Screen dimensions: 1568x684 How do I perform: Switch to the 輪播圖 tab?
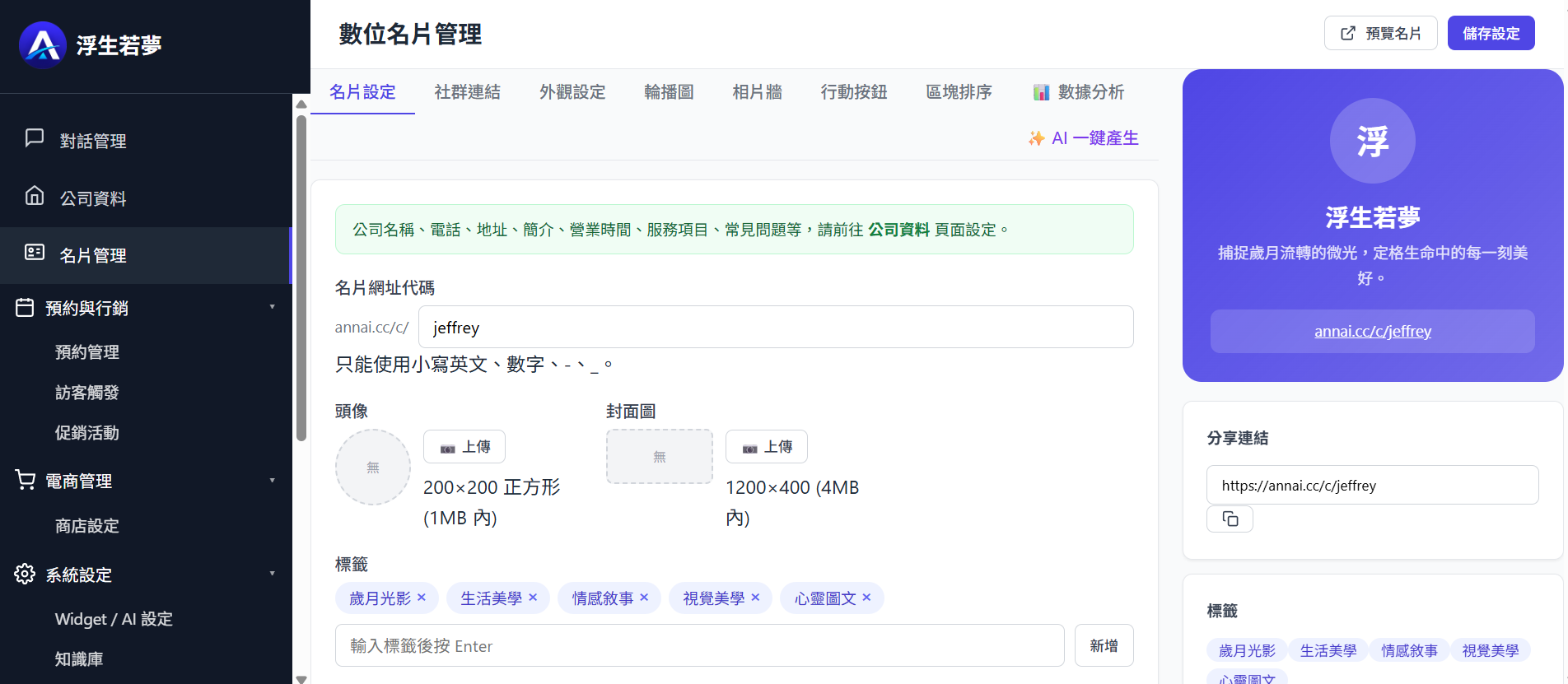669,92
